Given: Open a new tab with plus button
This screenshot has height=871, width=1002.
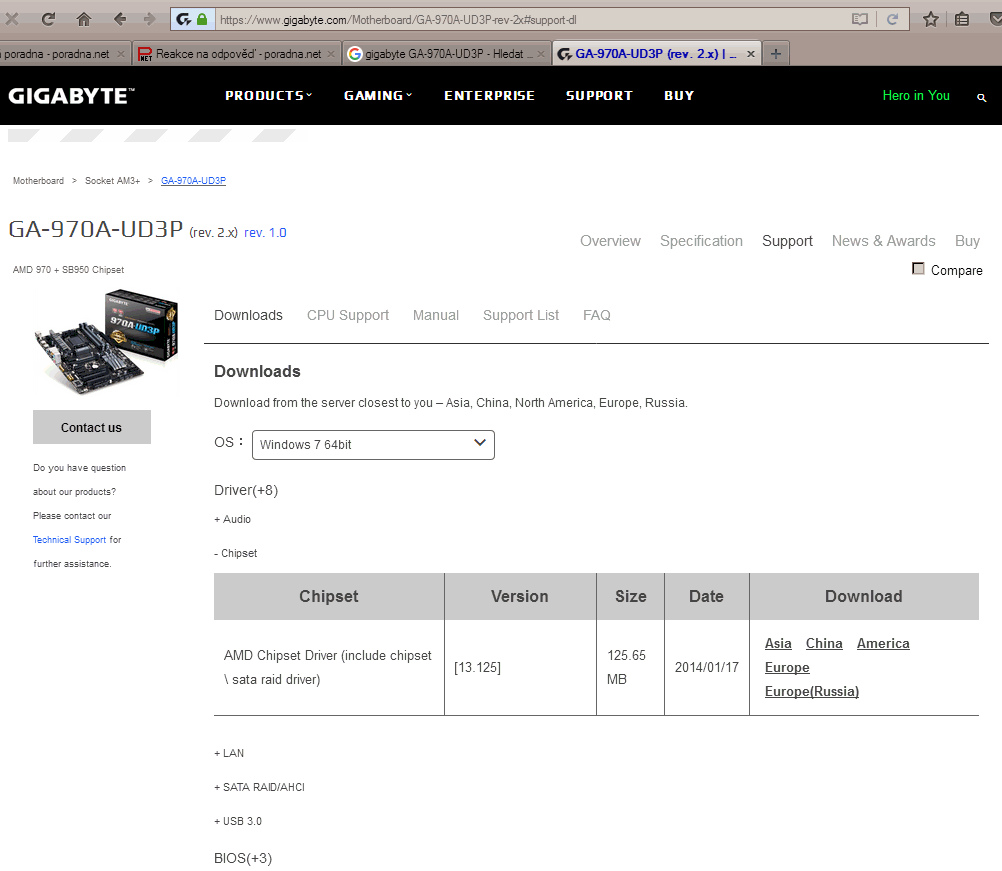Looking at the screenshot, I should (776, 54).
